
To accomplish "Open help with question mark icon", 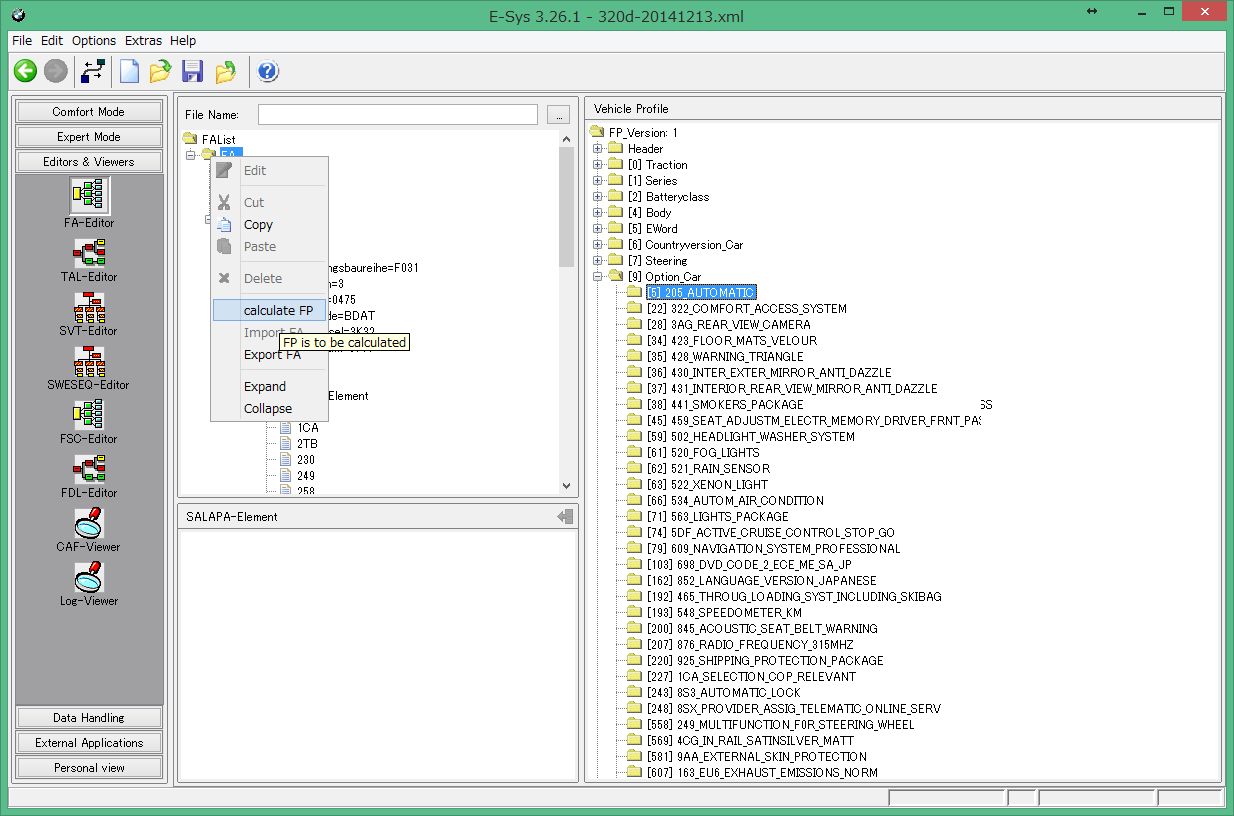I will click(x=268, y=71).
